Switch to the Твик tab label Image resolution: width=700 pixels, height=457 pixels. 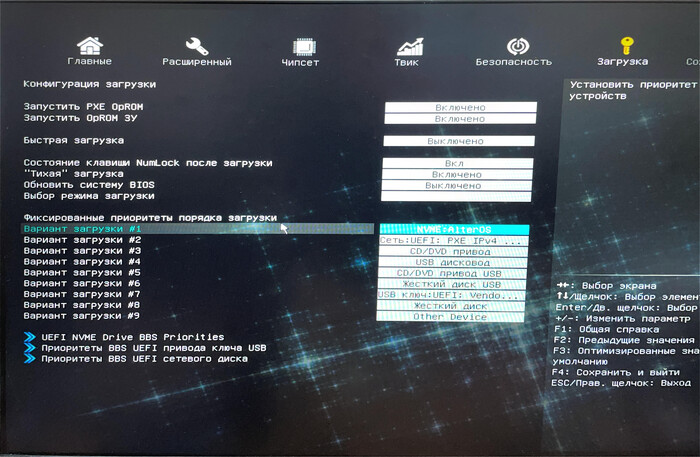click(406, 62)
